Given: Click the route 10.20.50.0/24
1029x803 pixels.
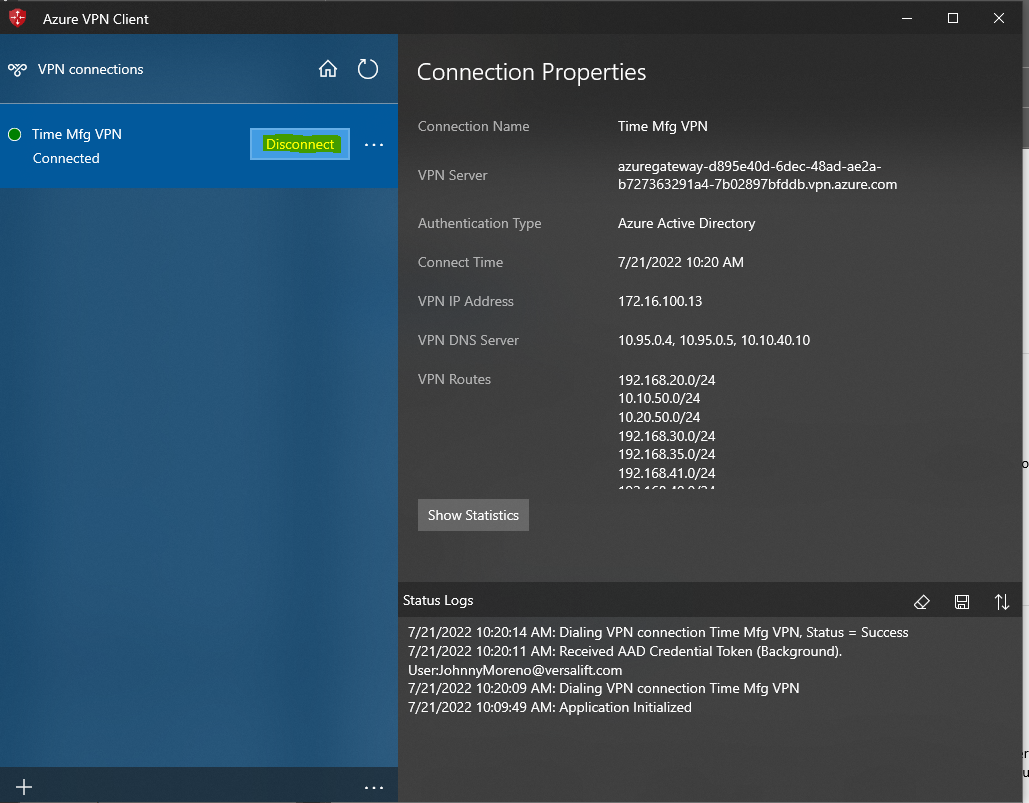Looking at the screenshot, I should [x=659, y=417].
